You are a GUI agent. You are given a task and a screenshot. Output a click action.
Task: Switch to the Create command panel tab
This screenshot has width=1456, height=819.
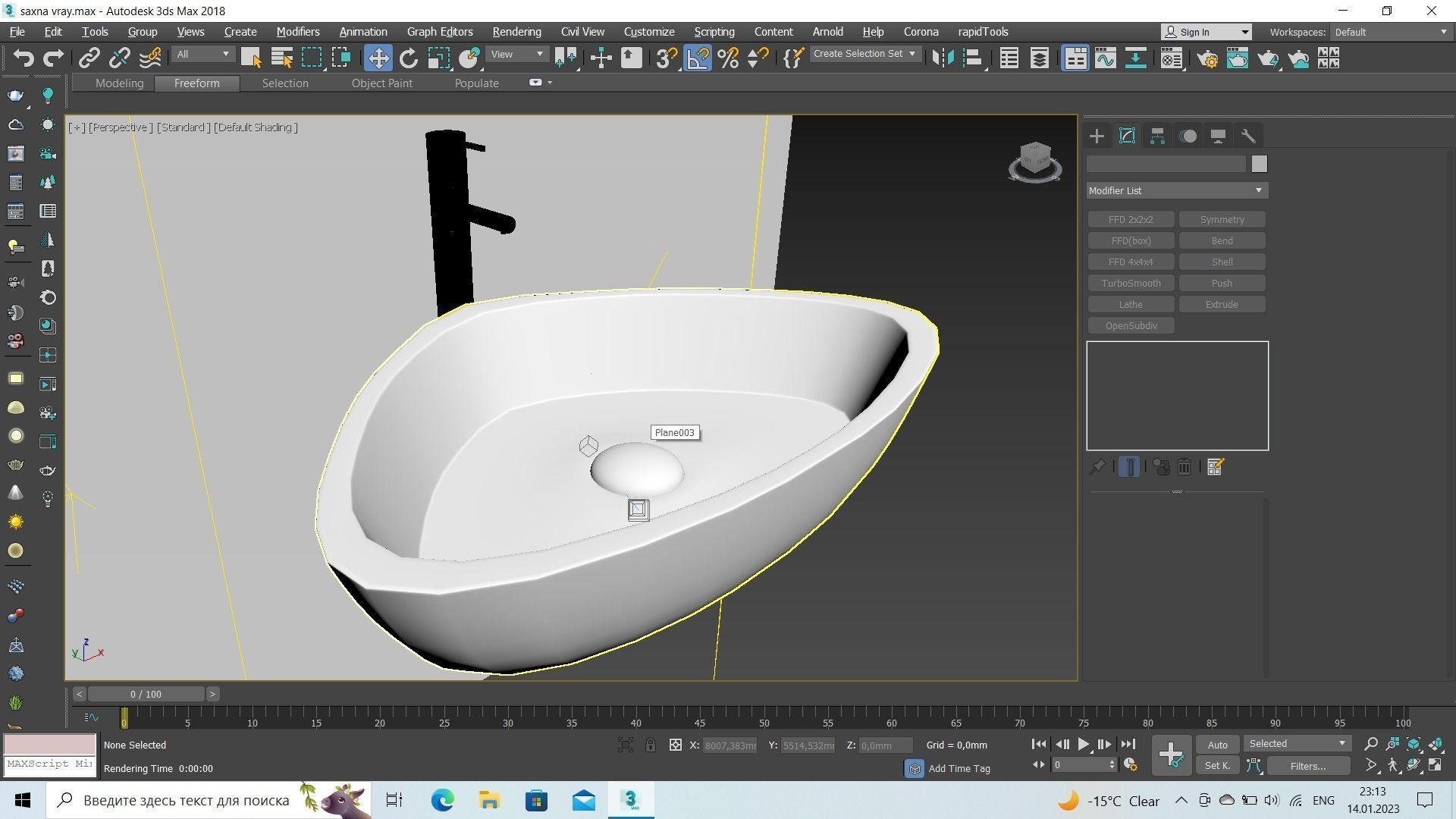(1097, 136)
